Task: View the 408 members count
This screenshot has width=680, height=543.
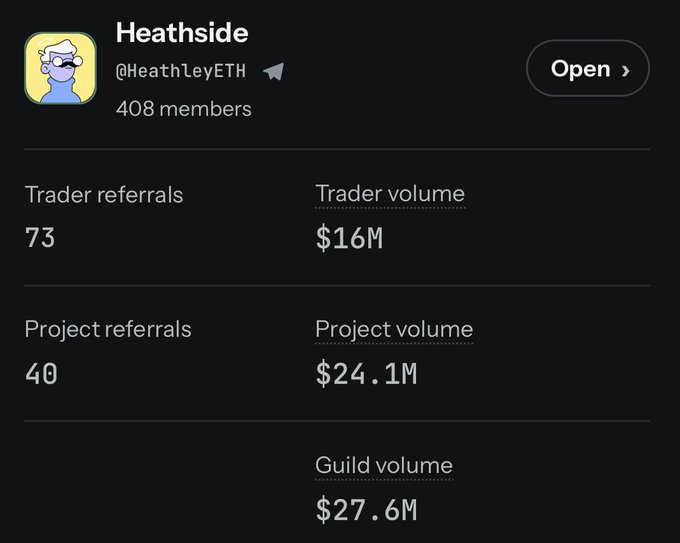Action: click(183, 108)
